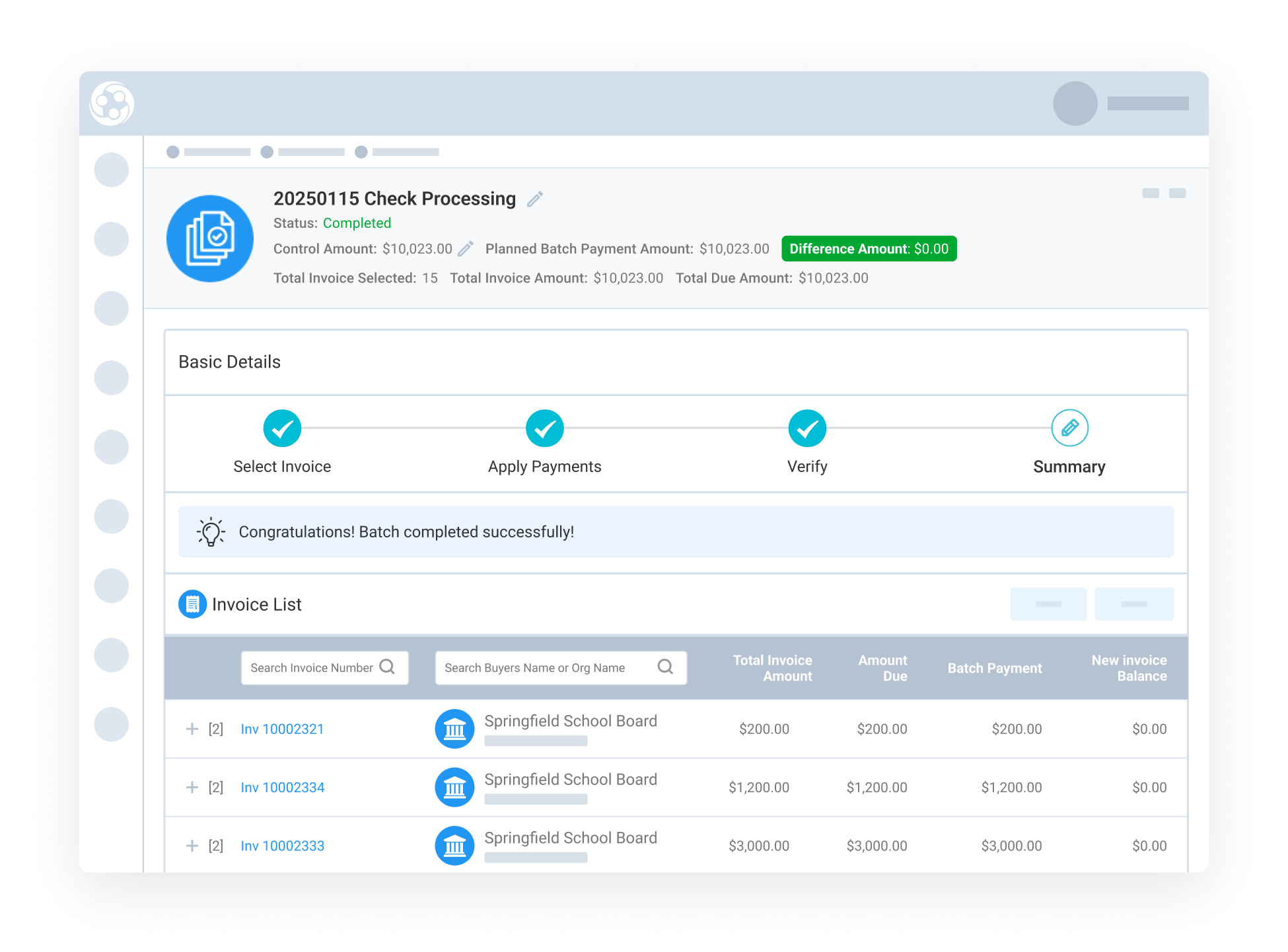This screenshot has height=952, width=1288.
Task: Click the magnifier in buyers name search
Action: [665, 667]
